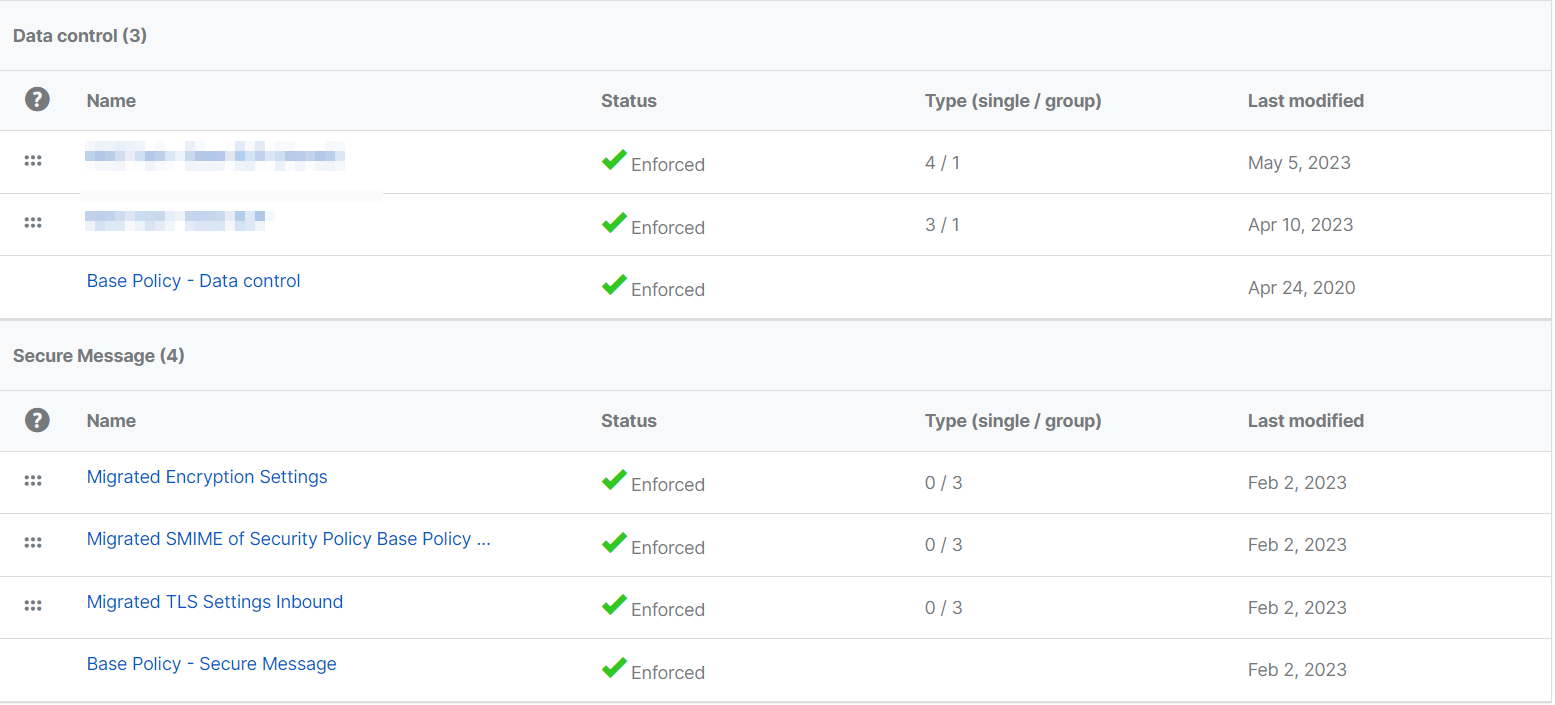Grab drag handle for Migrated Encryption Settings

click(33, 481)
